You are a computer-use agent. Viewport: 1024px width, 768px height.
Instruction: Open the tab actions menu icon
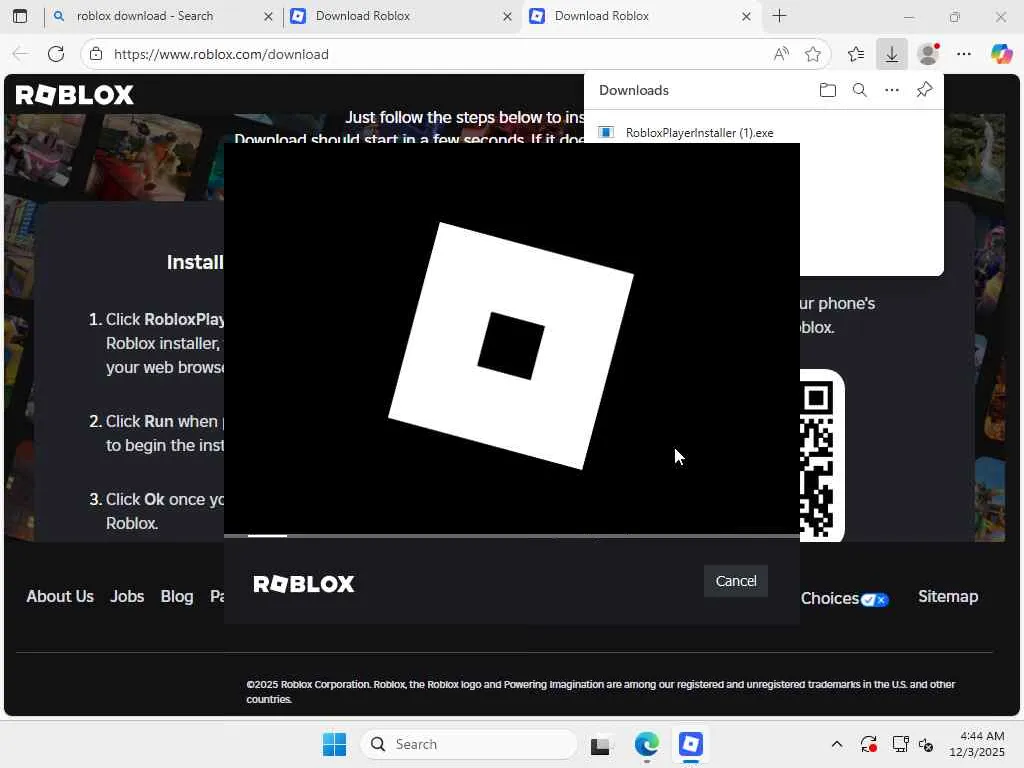20,16
